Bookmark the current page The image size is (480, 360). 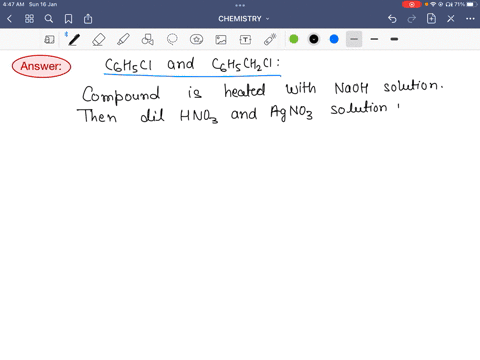(x=68, y=19)
